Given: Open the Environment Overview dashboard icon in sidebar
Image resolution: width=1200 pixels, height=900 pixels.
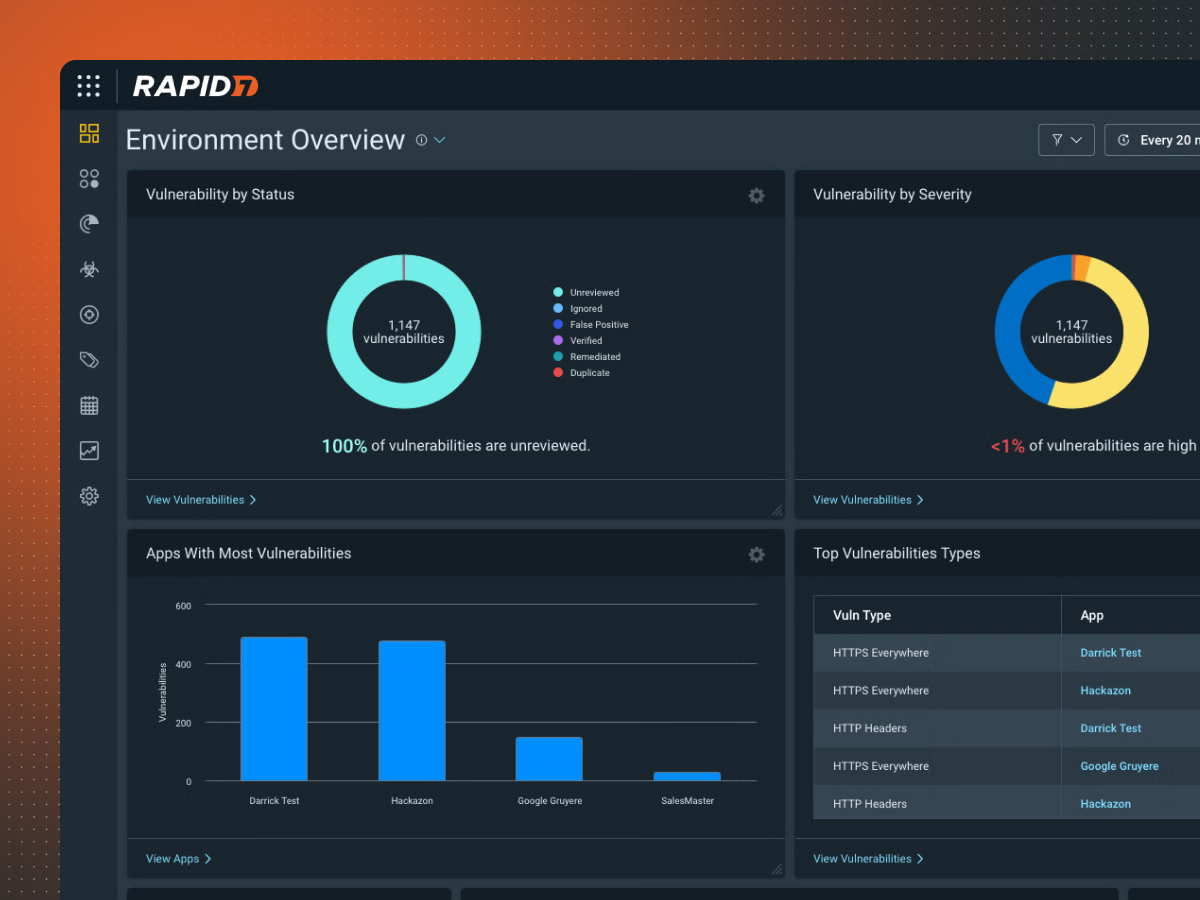Looking at the screenshot, I should [89, 133].
